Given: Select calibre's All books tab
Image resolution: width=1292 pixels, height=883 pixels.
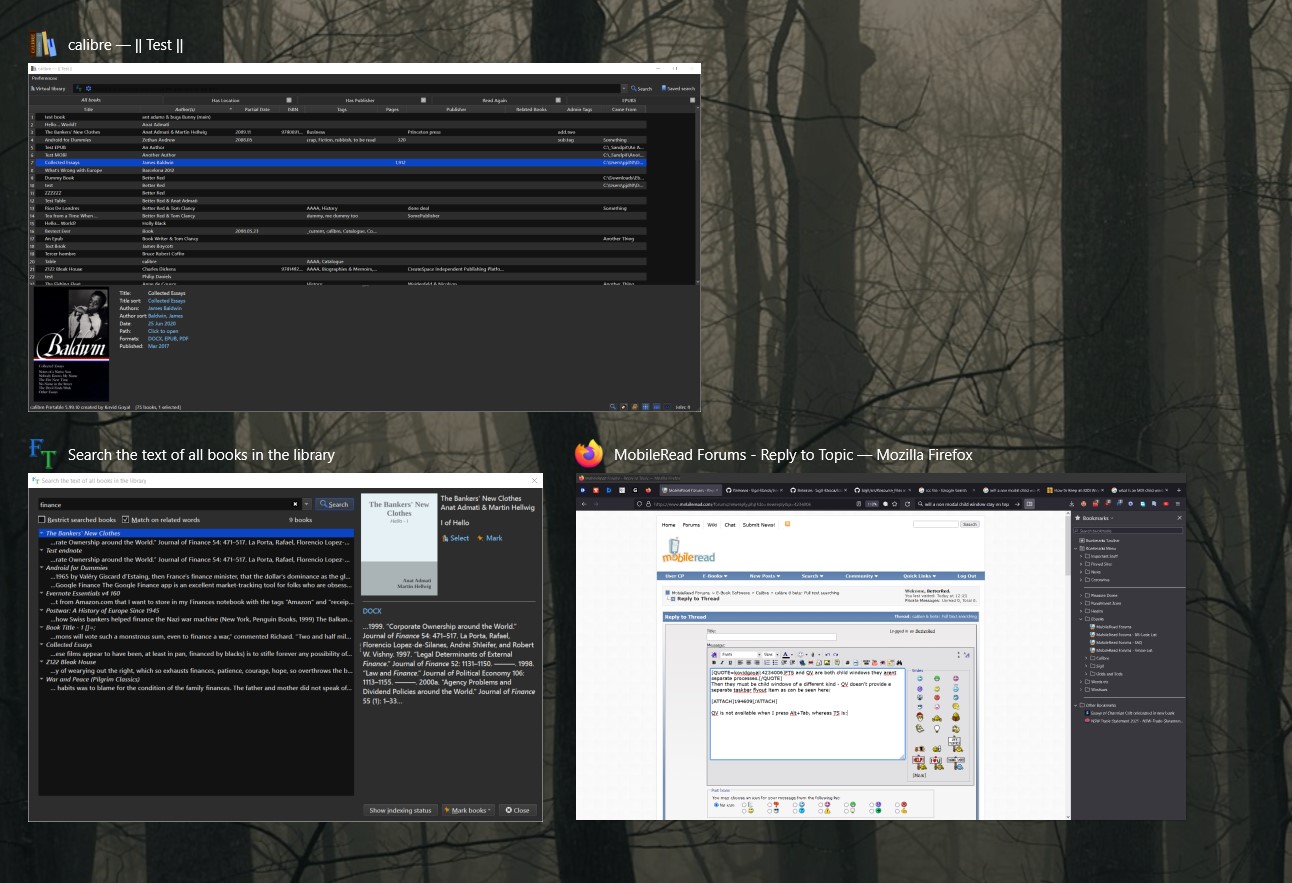Looking at the screenshot, I should click(91, 100).
